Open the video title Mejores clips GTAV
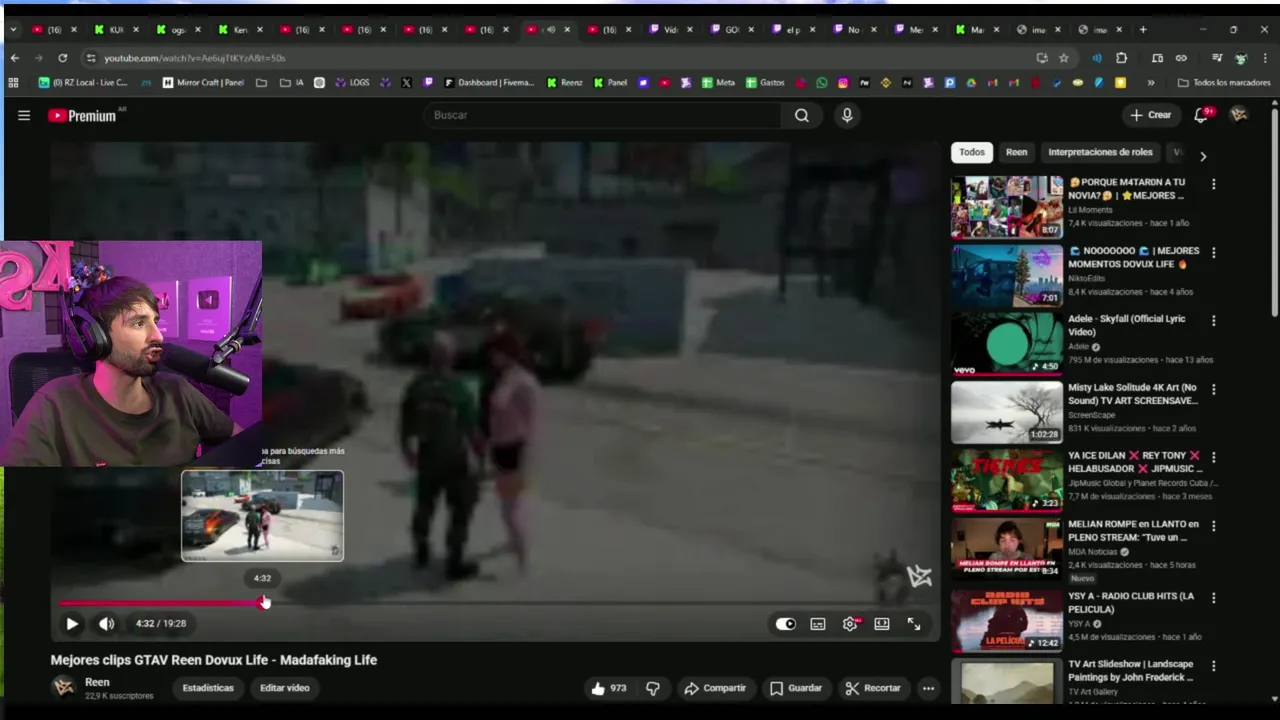 214,660
